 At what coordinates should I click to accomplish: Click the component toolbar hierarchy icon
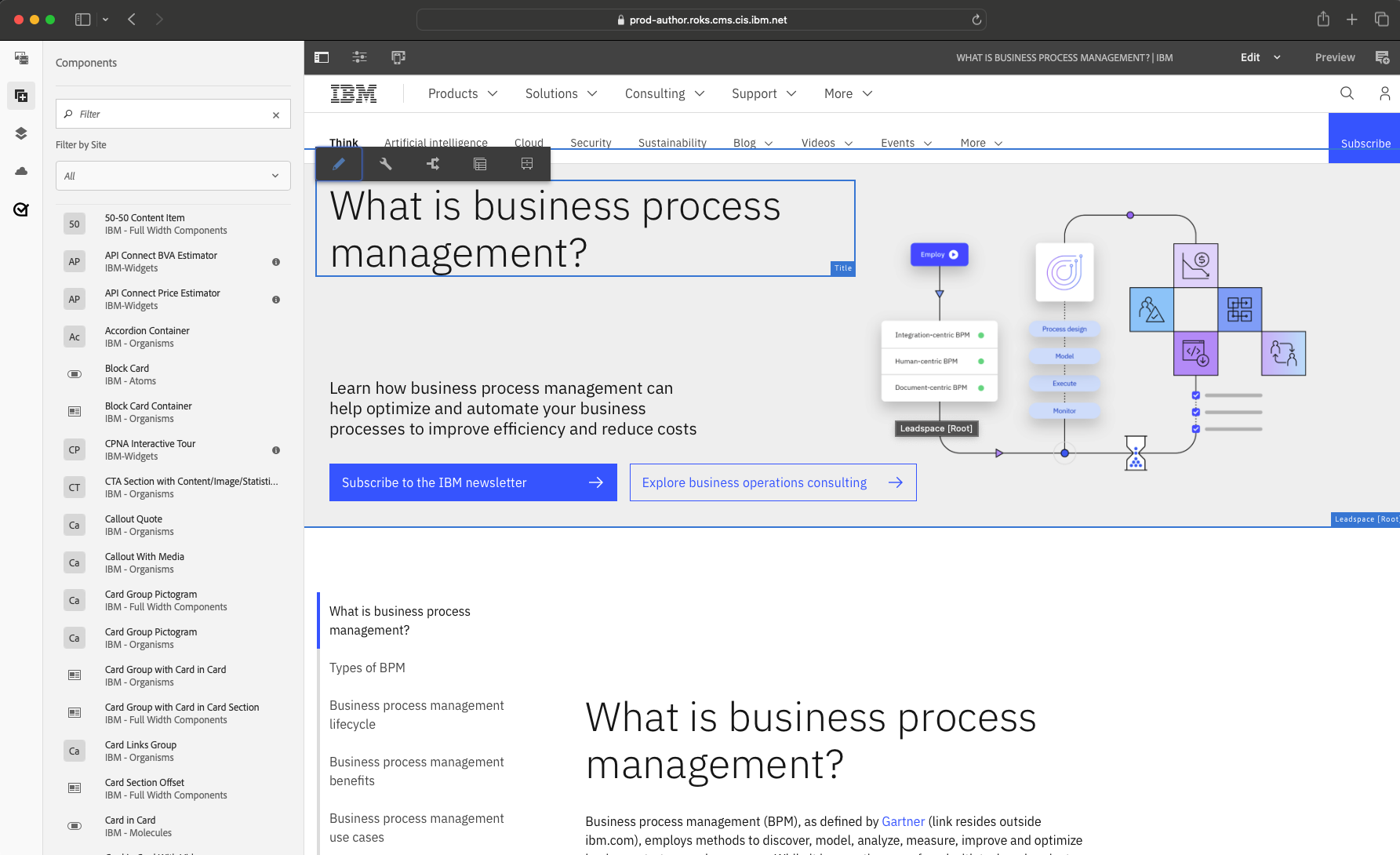point(433,164)
